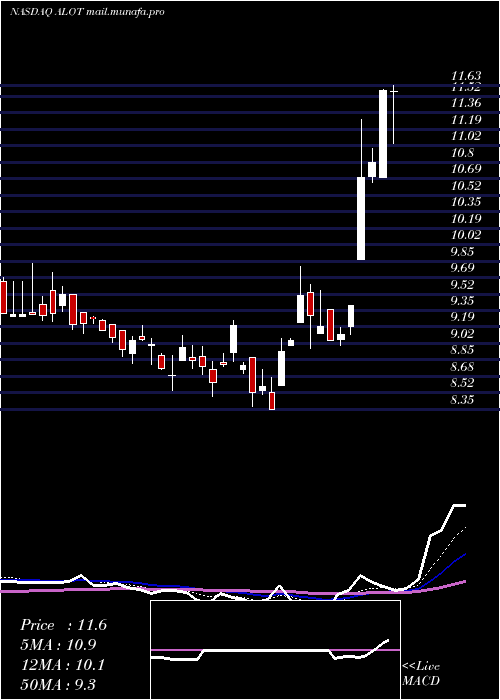500x700 pixels.
Task: Click the NASDAQ ALOT mail.munafa.pro title text
Action: point(87,12)
